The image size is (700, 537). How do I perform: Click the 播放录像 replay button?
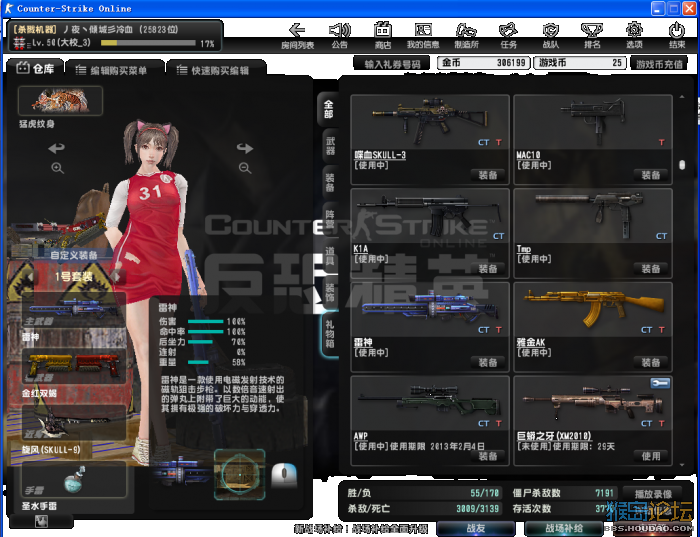tap(653, 494)
